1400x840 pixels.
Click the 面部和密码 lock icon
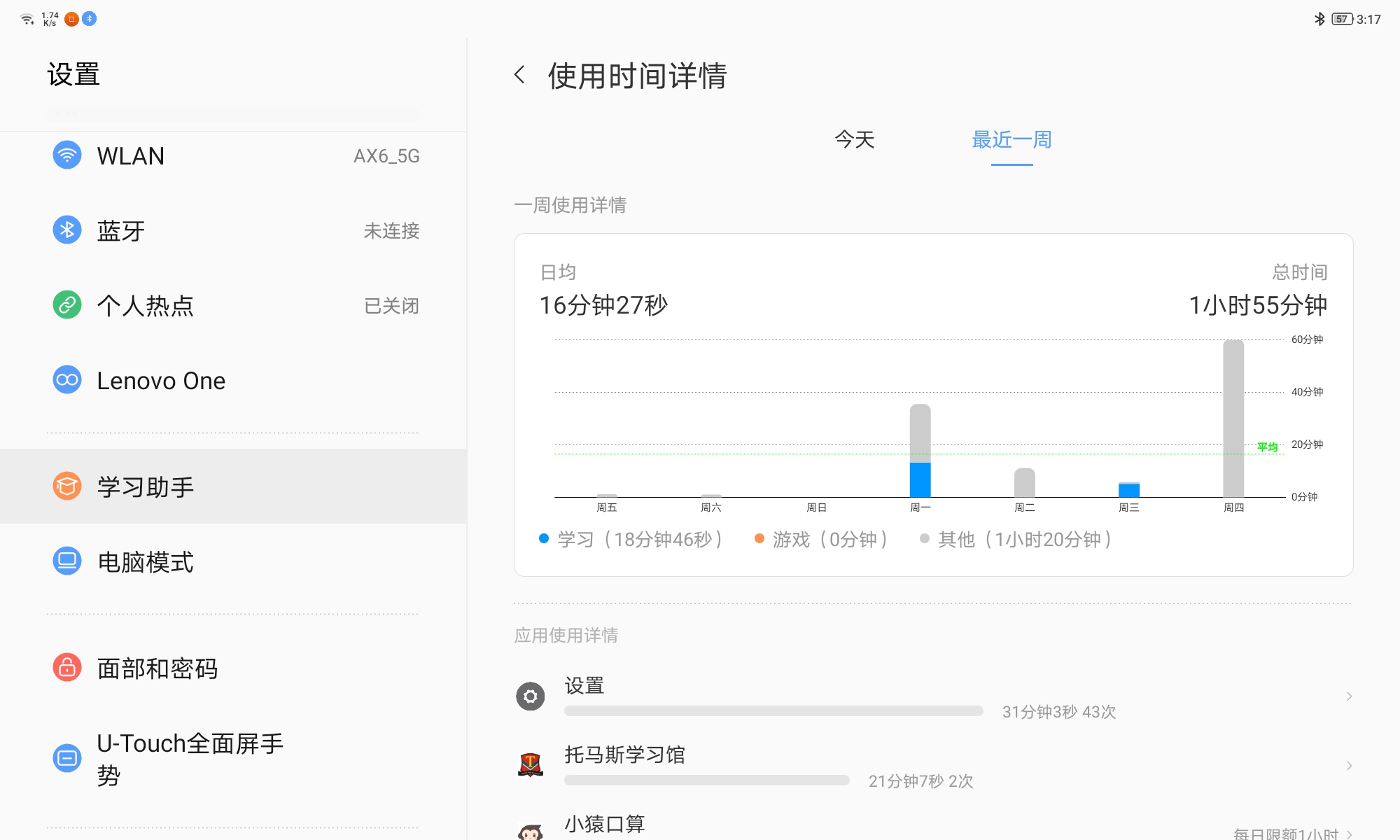pos(66,668)
